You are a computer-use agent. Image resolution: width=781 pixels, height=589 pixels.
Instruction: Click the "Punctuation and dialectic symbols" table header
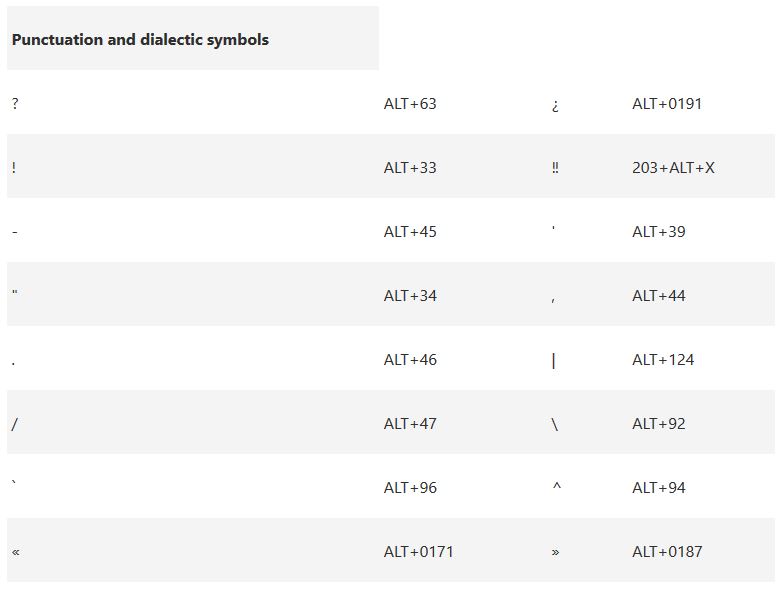pos(140,40)
